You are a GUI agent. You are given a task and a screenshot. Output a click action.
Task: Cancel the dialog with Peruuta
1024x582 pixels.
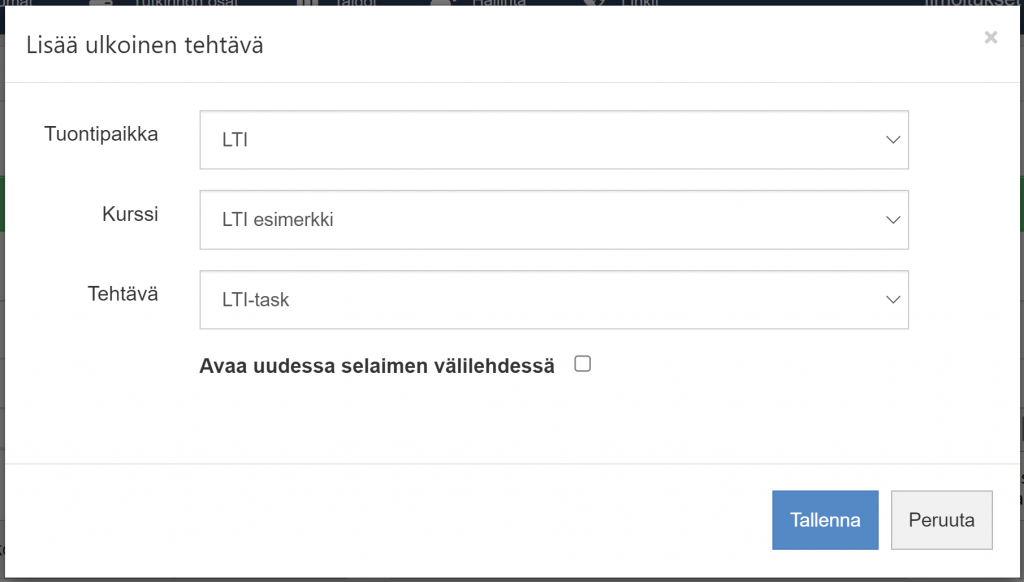click(x=941, y=519)
